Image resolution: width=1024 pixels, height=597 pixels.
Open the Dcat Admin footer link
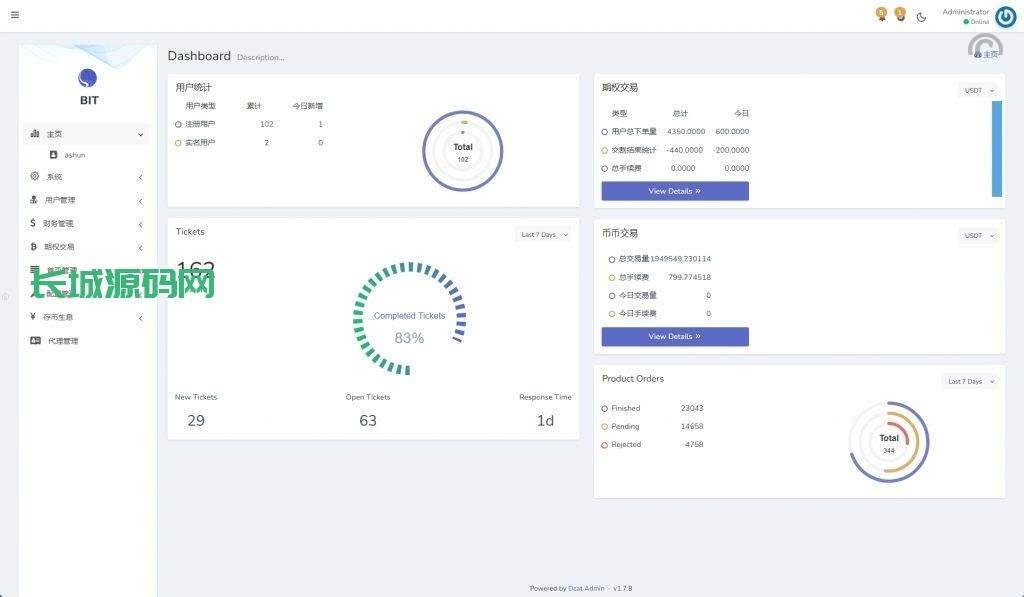(586, 588)
